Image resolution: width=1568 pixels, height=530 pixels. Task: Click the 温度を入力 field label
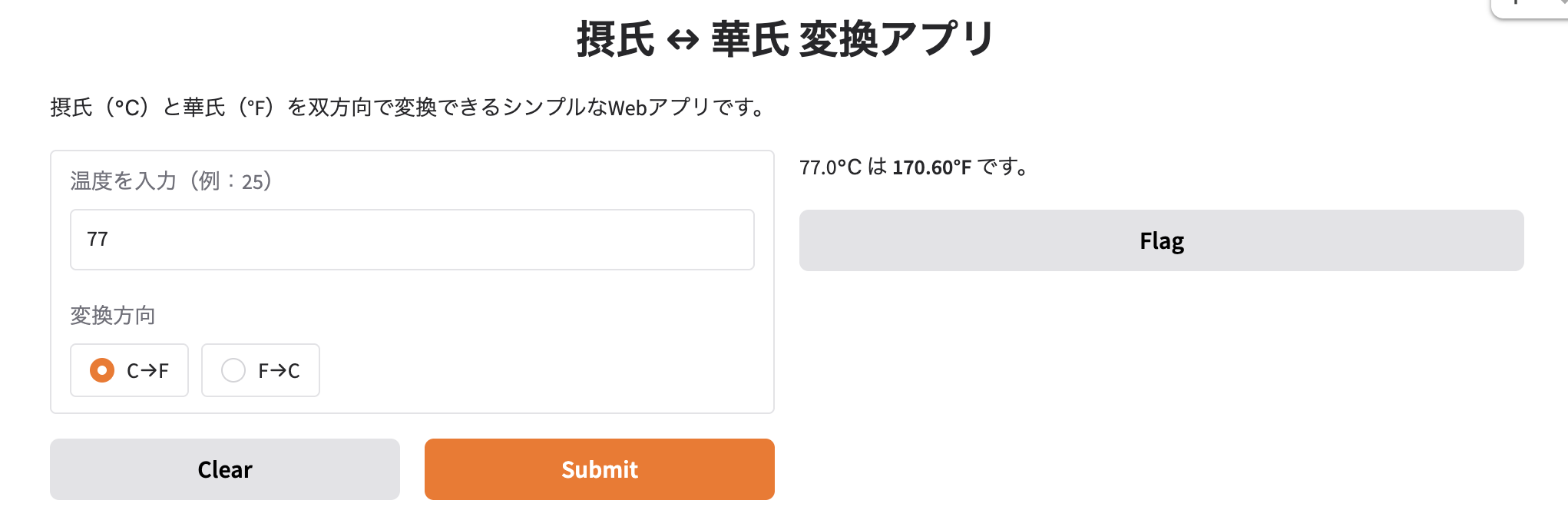[x=169, y=181]
